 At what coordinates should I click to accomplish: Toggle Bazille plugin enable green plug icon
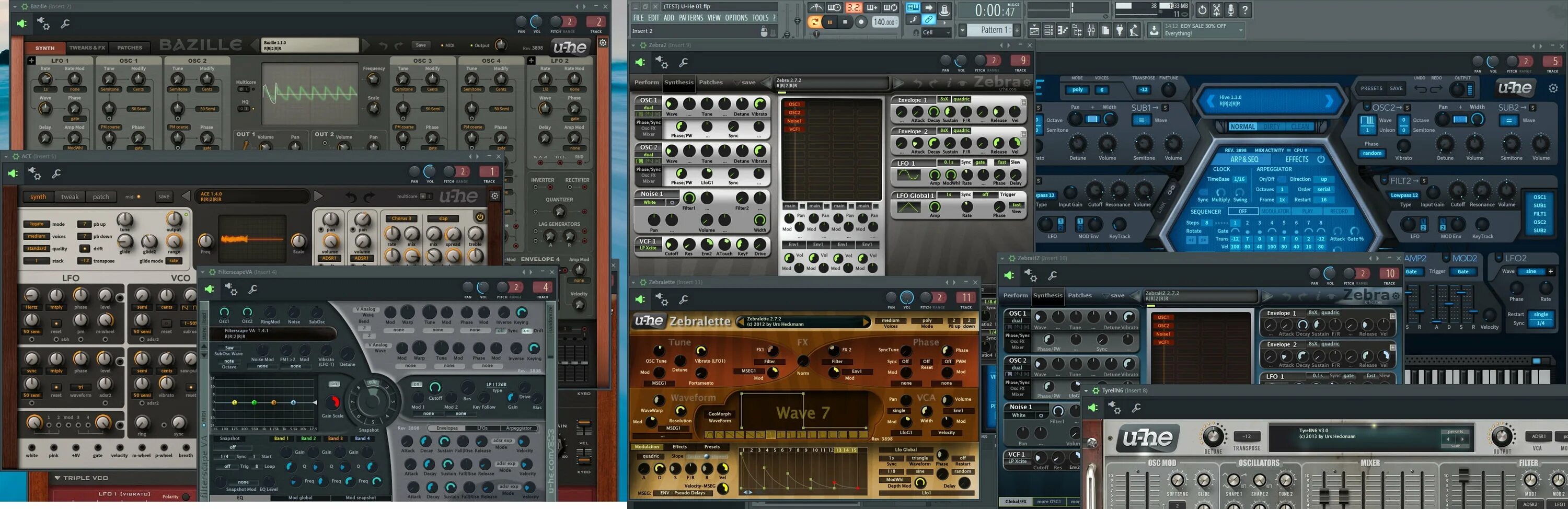tap(22, 24)
